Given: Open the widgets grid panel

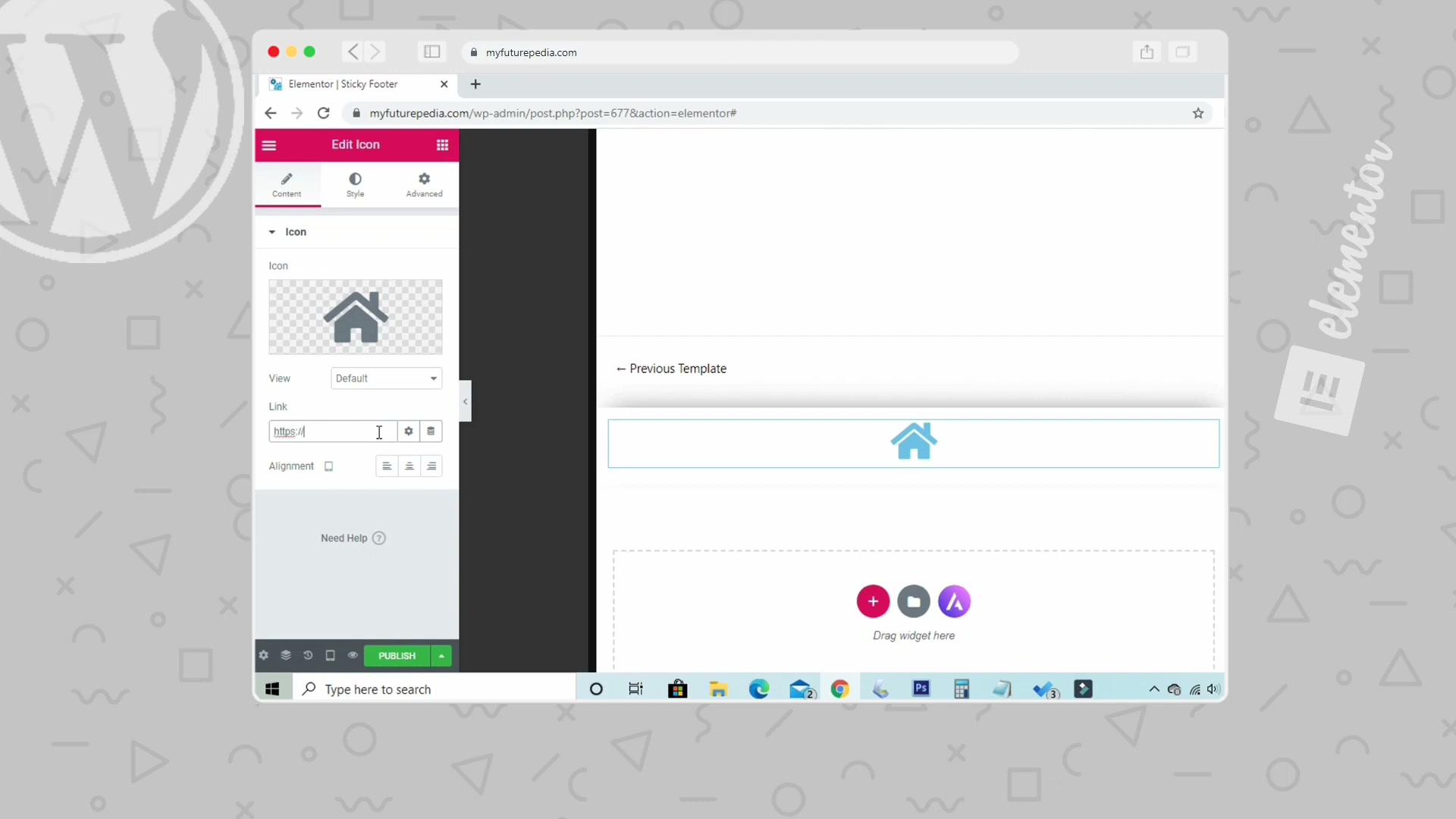Looking at the screenshot, I should click(x=442, y=145).
